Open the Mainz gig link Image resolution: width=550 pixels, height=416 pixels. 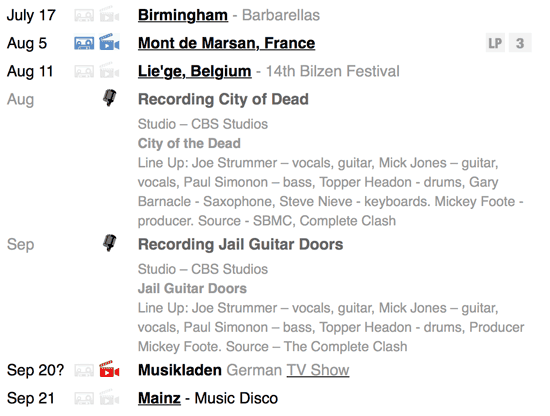point(159,398)
